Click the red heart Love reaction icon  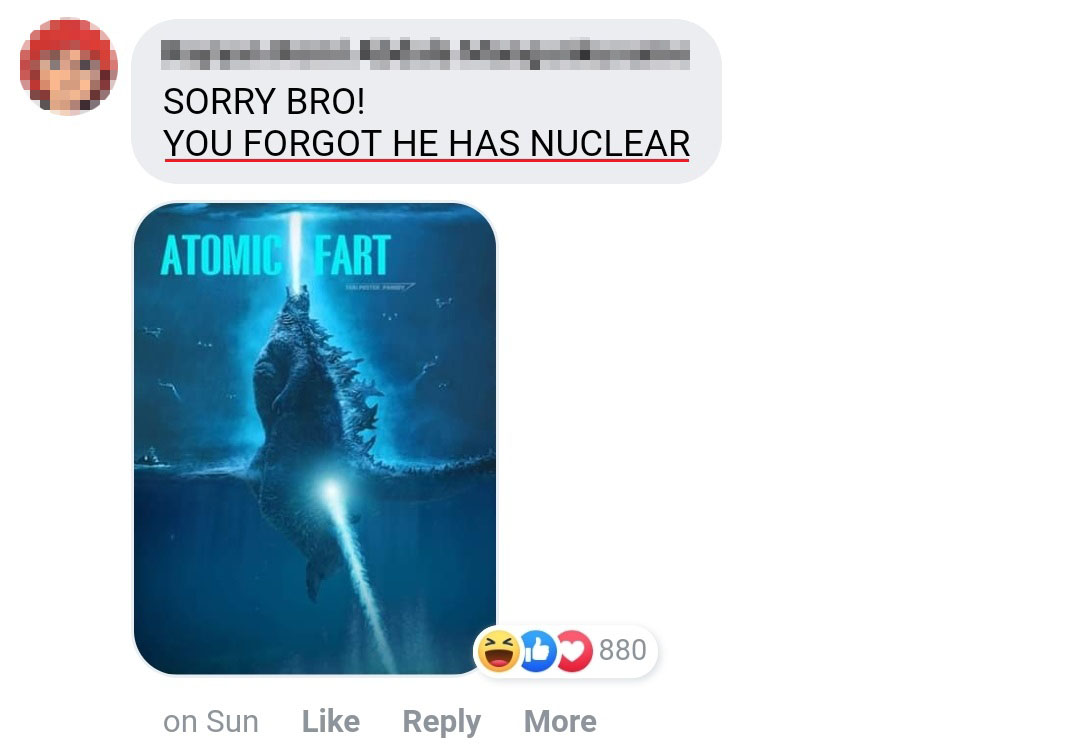point(574,651)
